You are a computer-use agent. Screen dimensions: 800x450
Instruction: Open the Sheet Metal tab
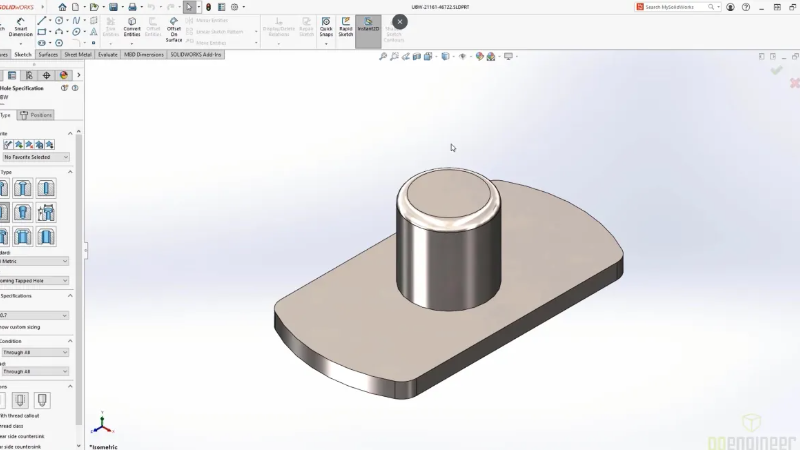click(x=78, y=54)
